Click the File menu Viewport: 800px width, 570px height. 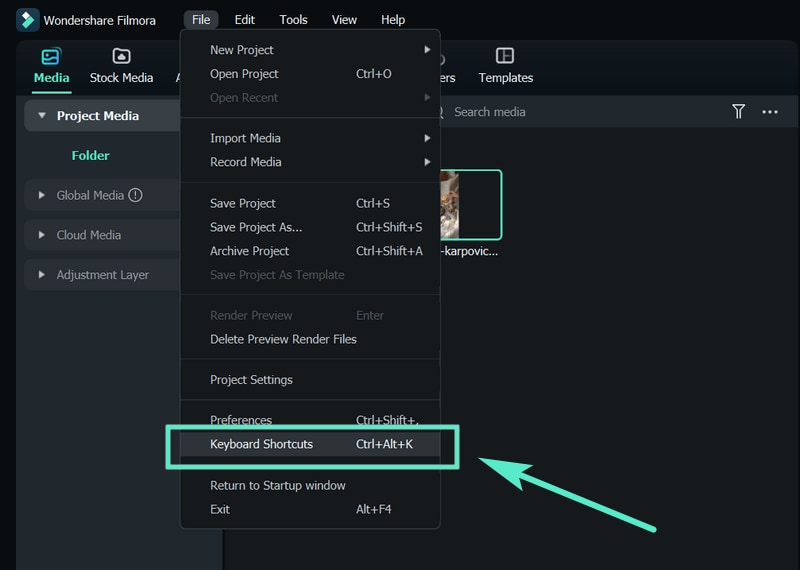(201, 19)
